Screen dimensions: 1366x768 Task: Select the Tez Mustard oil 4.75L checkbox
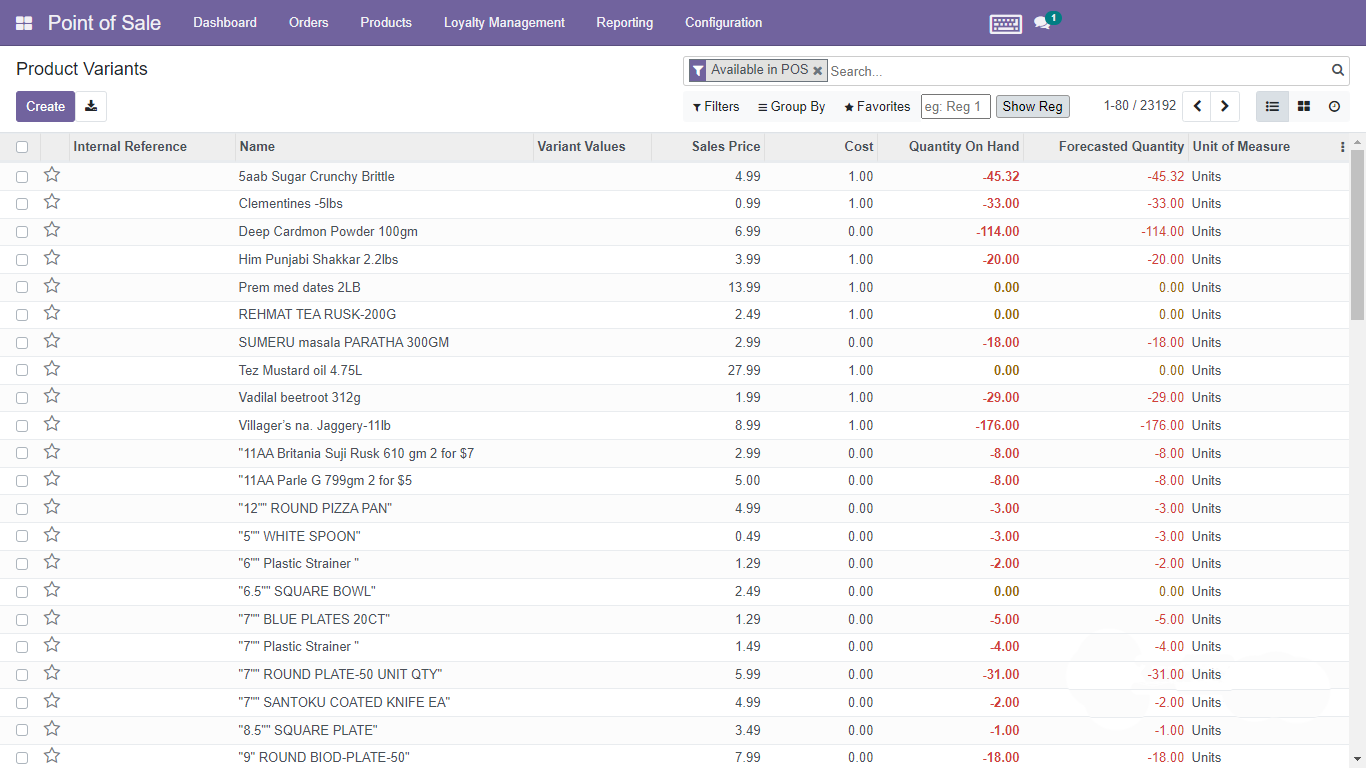[22, 371]
